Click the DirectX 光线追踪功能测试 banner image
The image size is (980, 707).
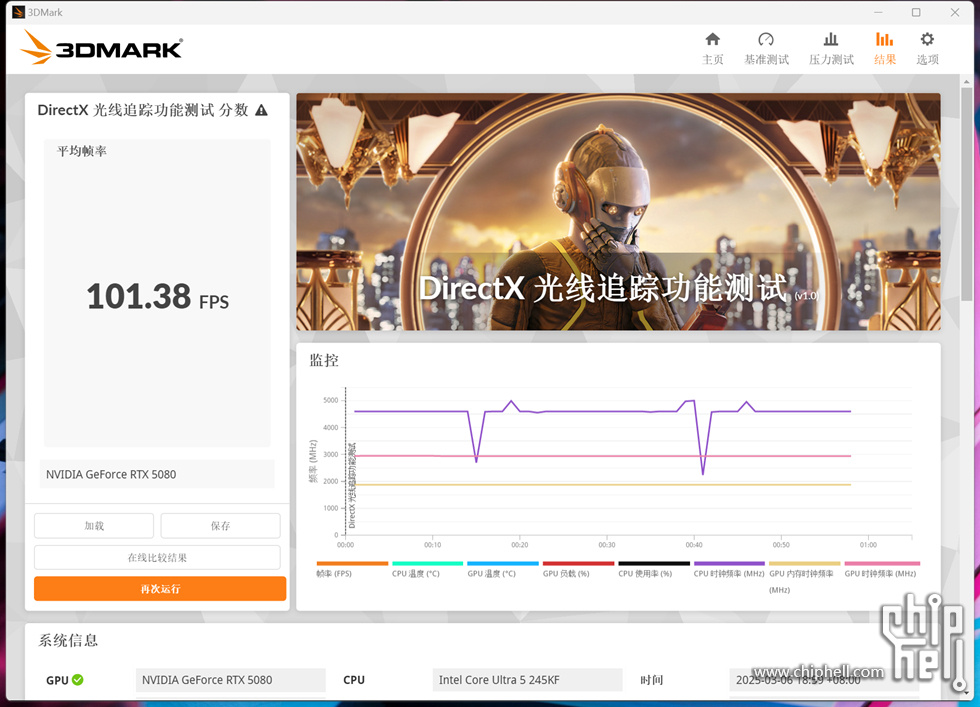[x=618, y=211]
